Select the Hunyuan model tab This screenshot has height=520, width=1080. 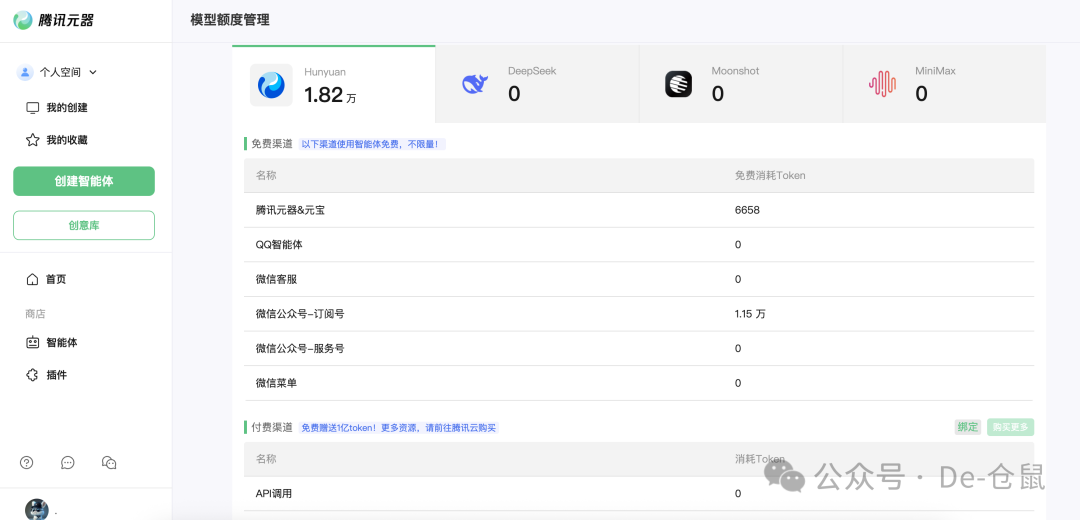(333, 85)
